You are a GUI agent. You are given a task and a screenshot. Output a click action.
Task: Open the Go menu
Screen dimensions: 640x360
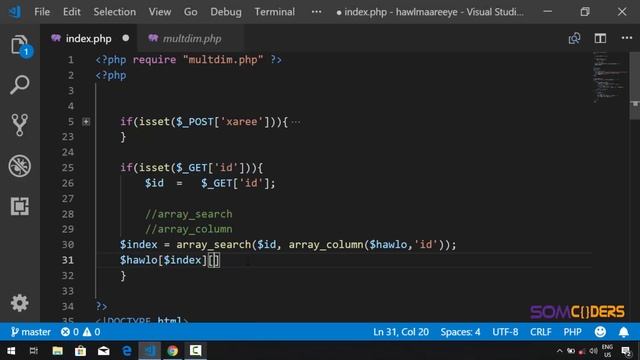coord(190,12)
